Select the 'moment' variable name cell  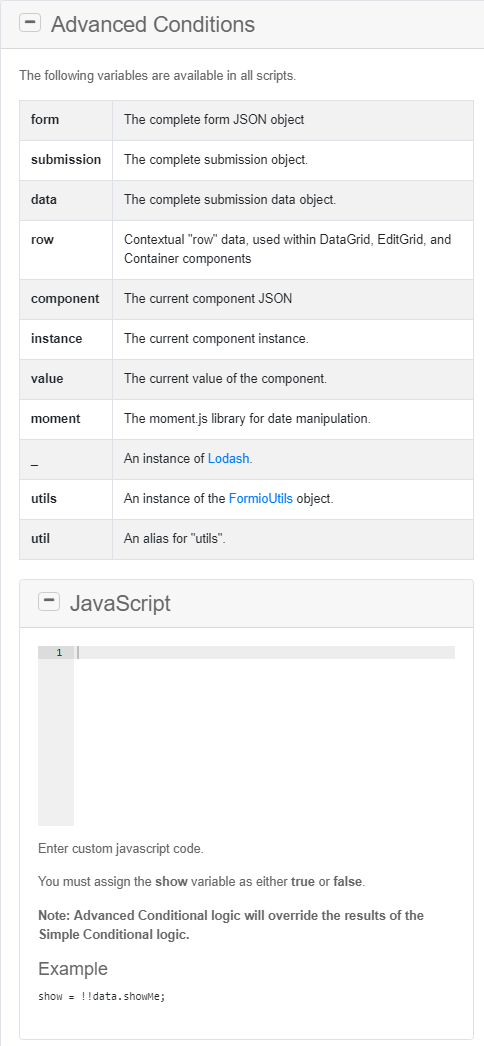tap(66, 419)
